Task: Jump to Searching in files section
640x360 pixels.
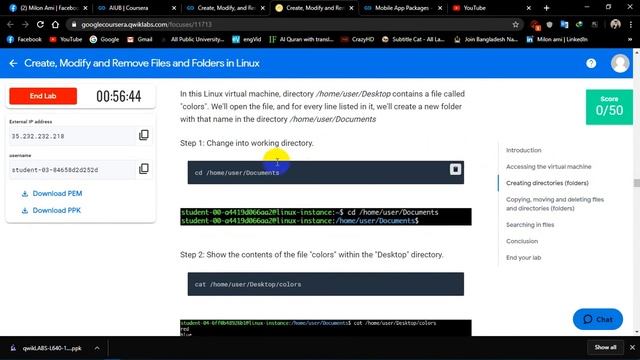Action: pyautogui.click(x=530, y=225)
